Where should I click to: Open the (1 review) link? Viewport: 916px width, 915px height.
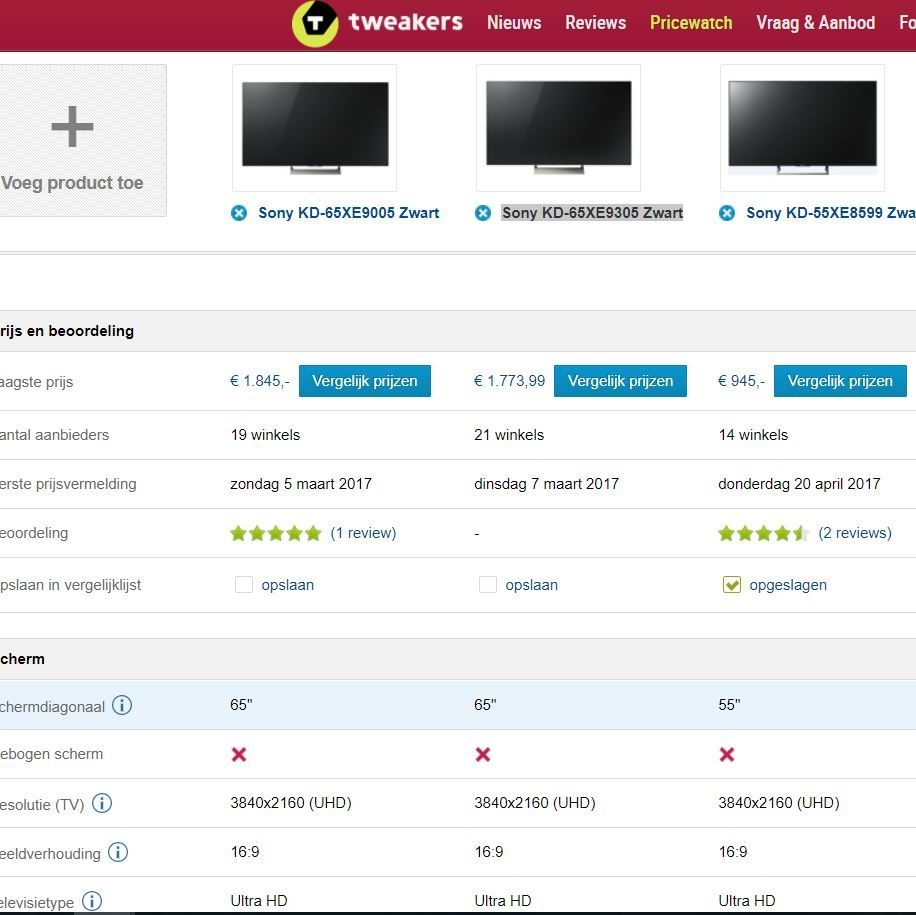click(x=363, y=533)
